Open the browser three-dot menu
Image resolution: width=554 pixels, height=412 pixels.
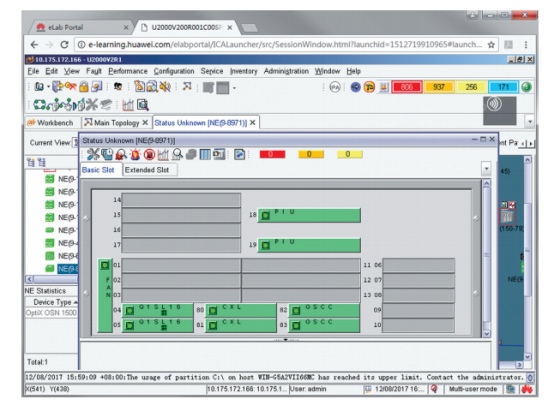(x=526, y=45)
